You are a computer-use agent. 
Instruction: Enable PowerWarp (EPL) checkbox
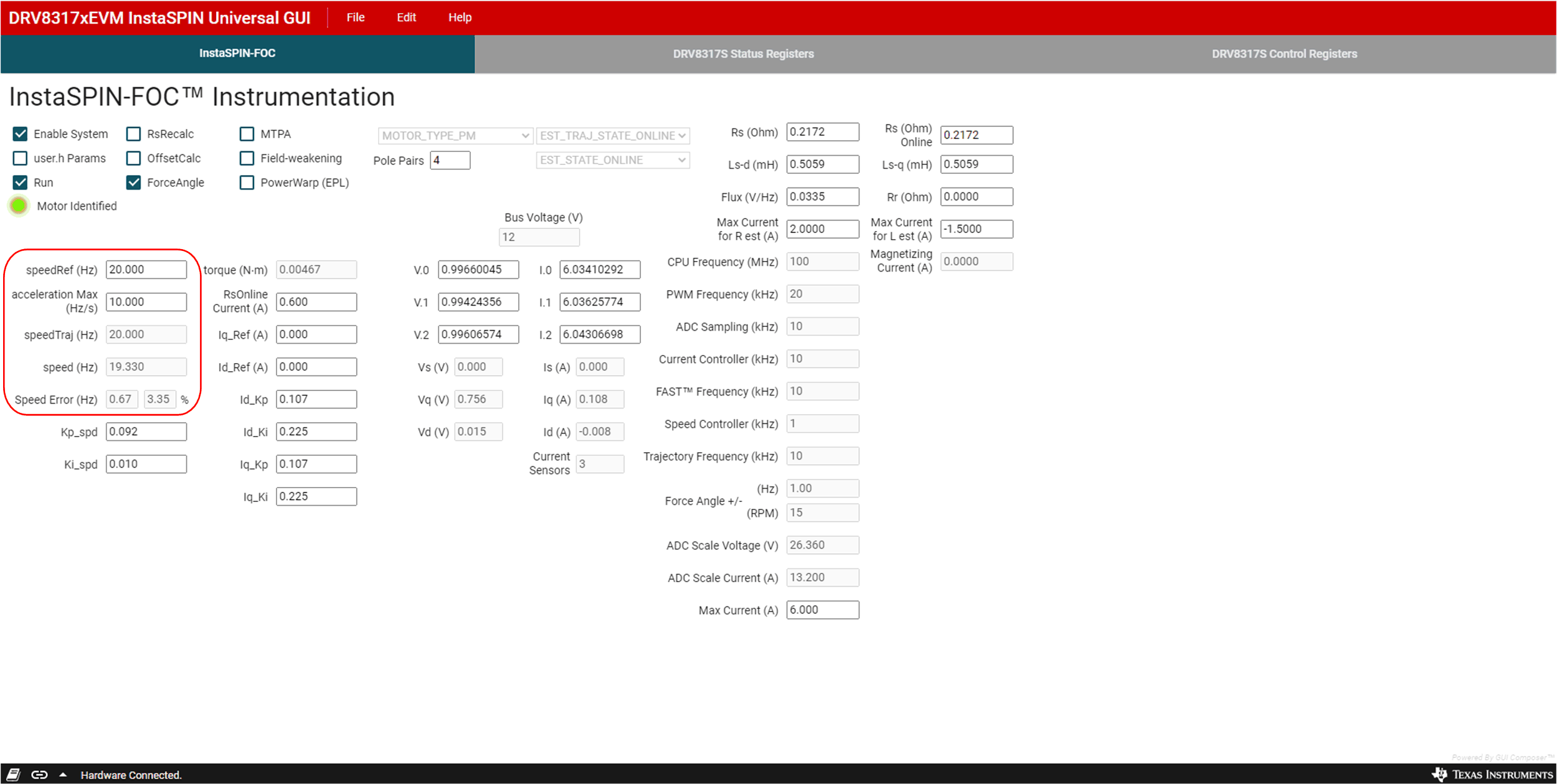pyautogui.click(x=247, y=182)
